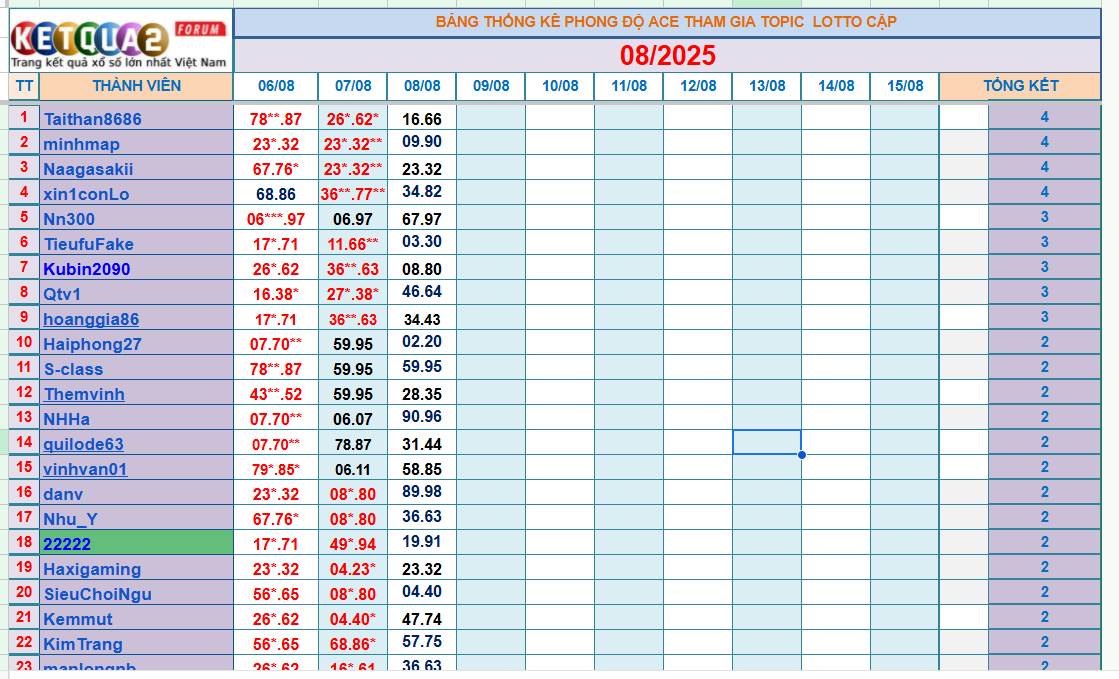Screen dimensions: 1119x679
Task: Click total '3' in Nn300 row
Action: click(x=1044, y=217)
